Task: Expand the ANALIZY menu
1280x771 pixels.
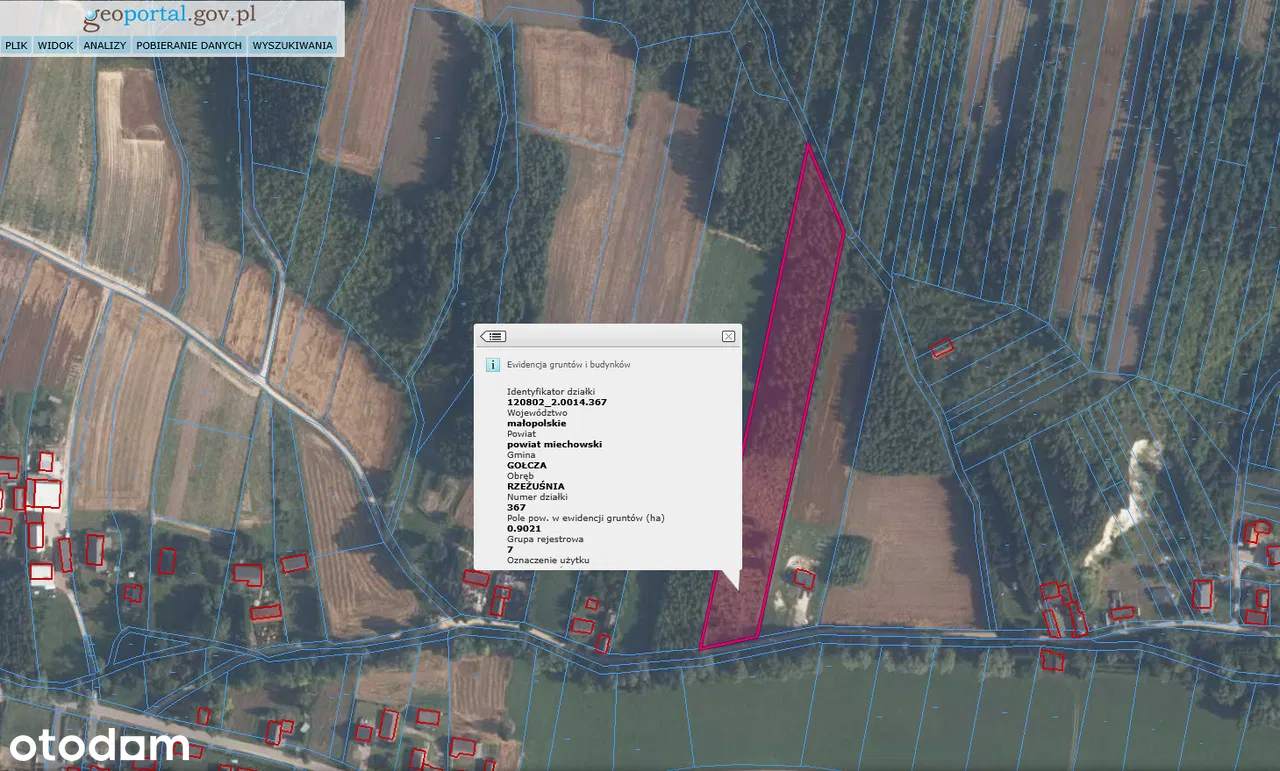Action: pos(105,45)
